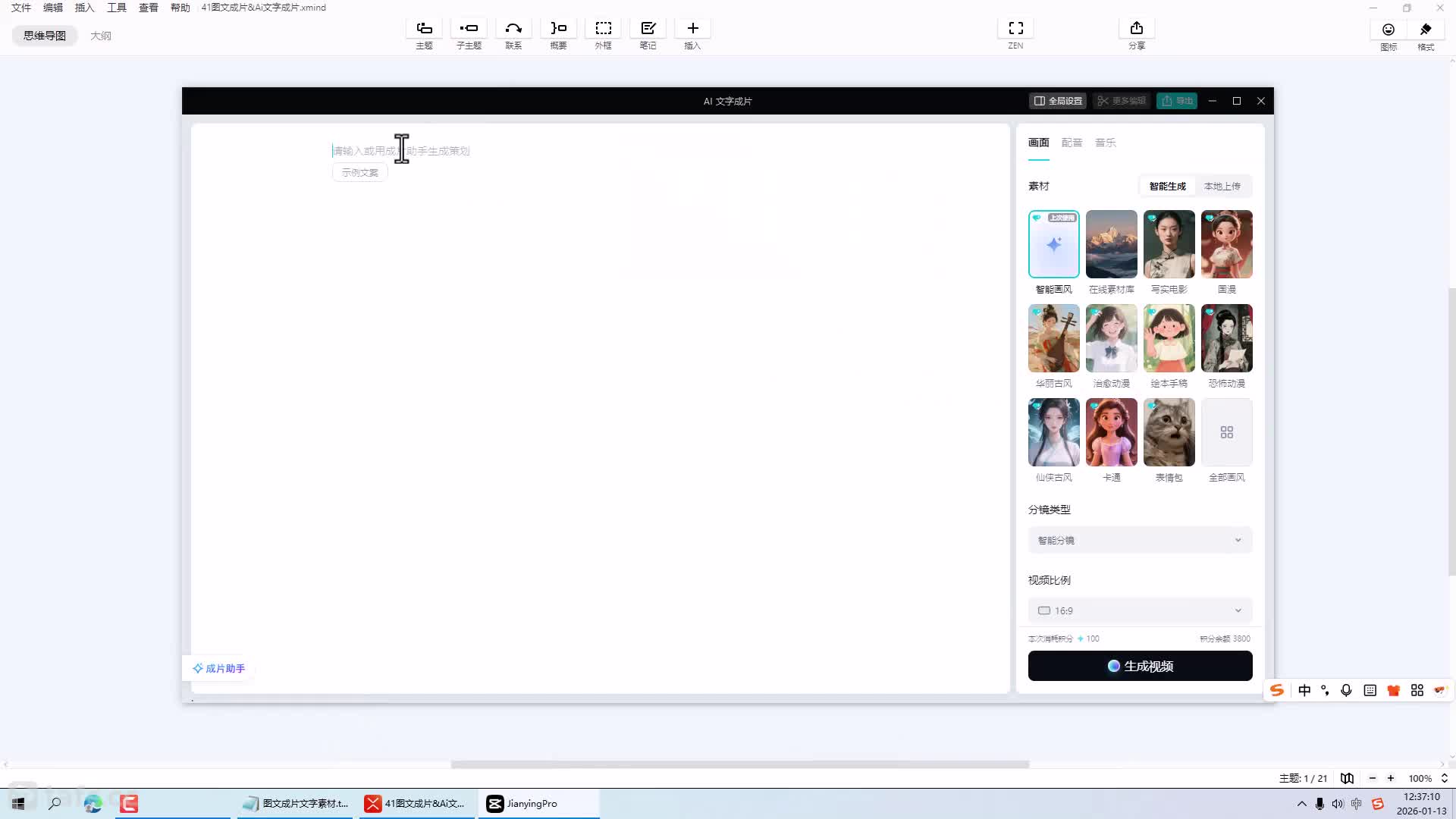Open the 笔记 notes tool
This screenshot has width=1456, height=819.
(648, 29)
